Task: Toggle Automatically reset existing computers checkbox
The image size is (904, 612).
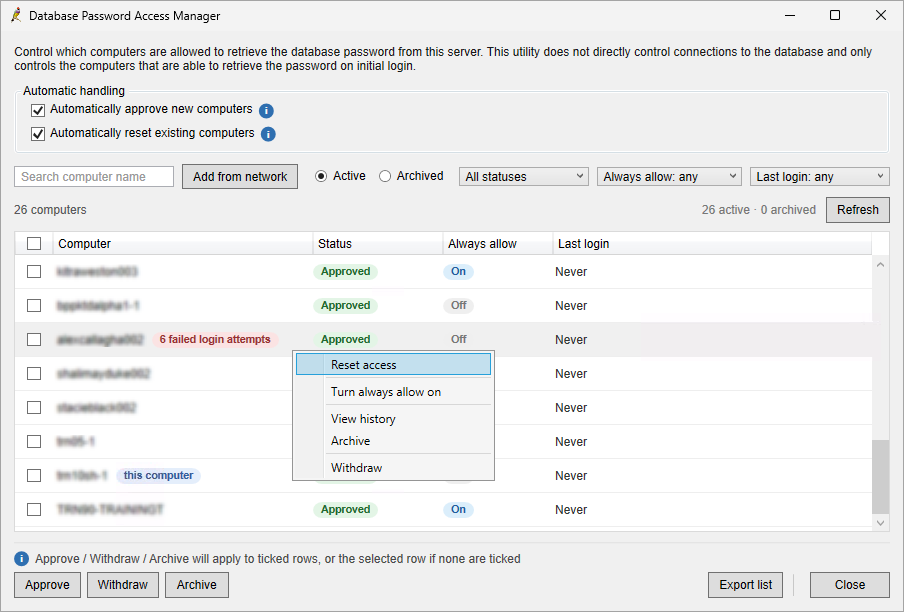Action: (38, 134)
